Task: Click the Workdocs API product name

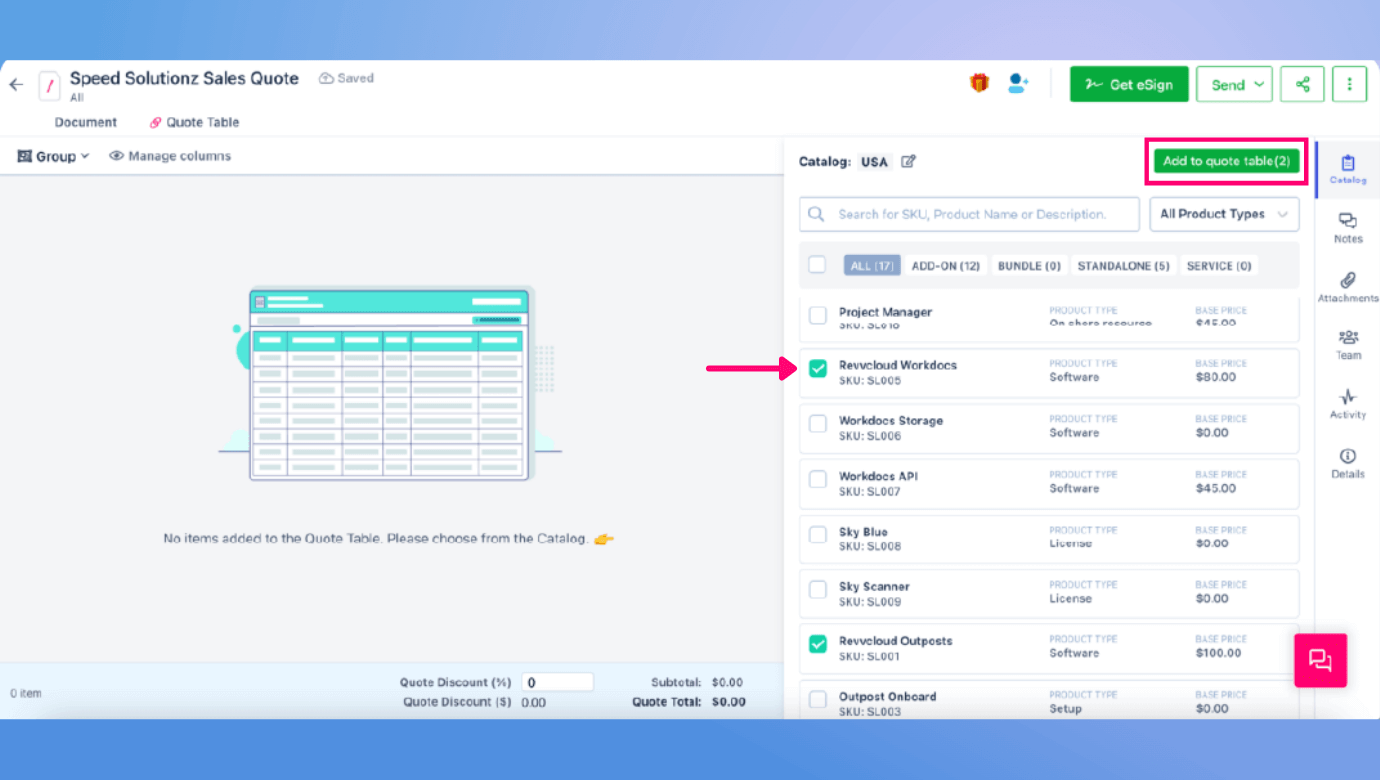Action: pos(878,476)
